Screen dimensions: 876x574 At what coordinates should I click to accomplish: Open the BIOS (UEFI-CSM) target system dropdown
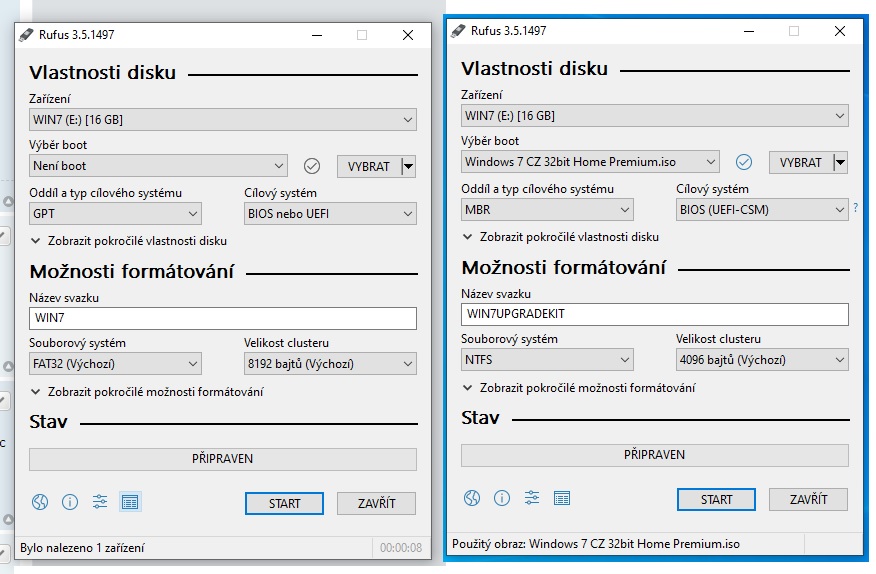761,210
